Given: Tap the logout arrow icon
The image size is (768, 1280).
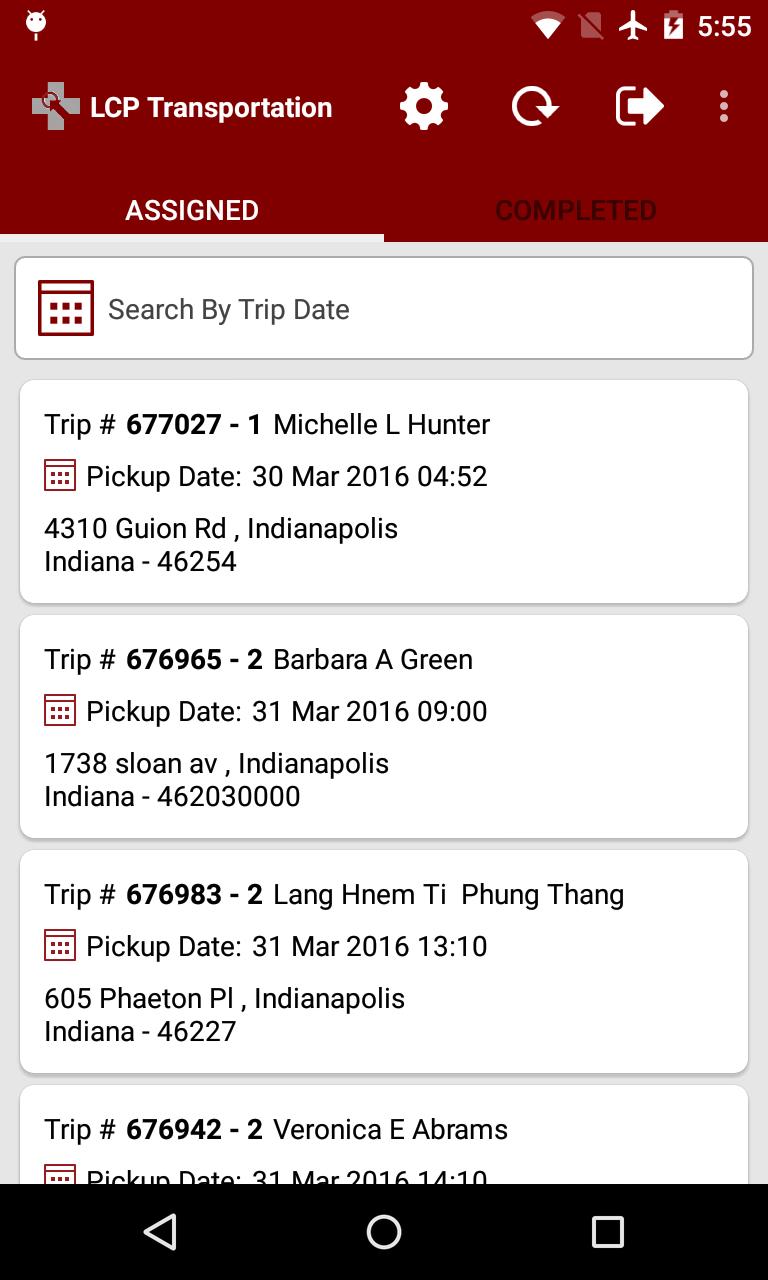Looking at the screenshot, I should 639,107.
